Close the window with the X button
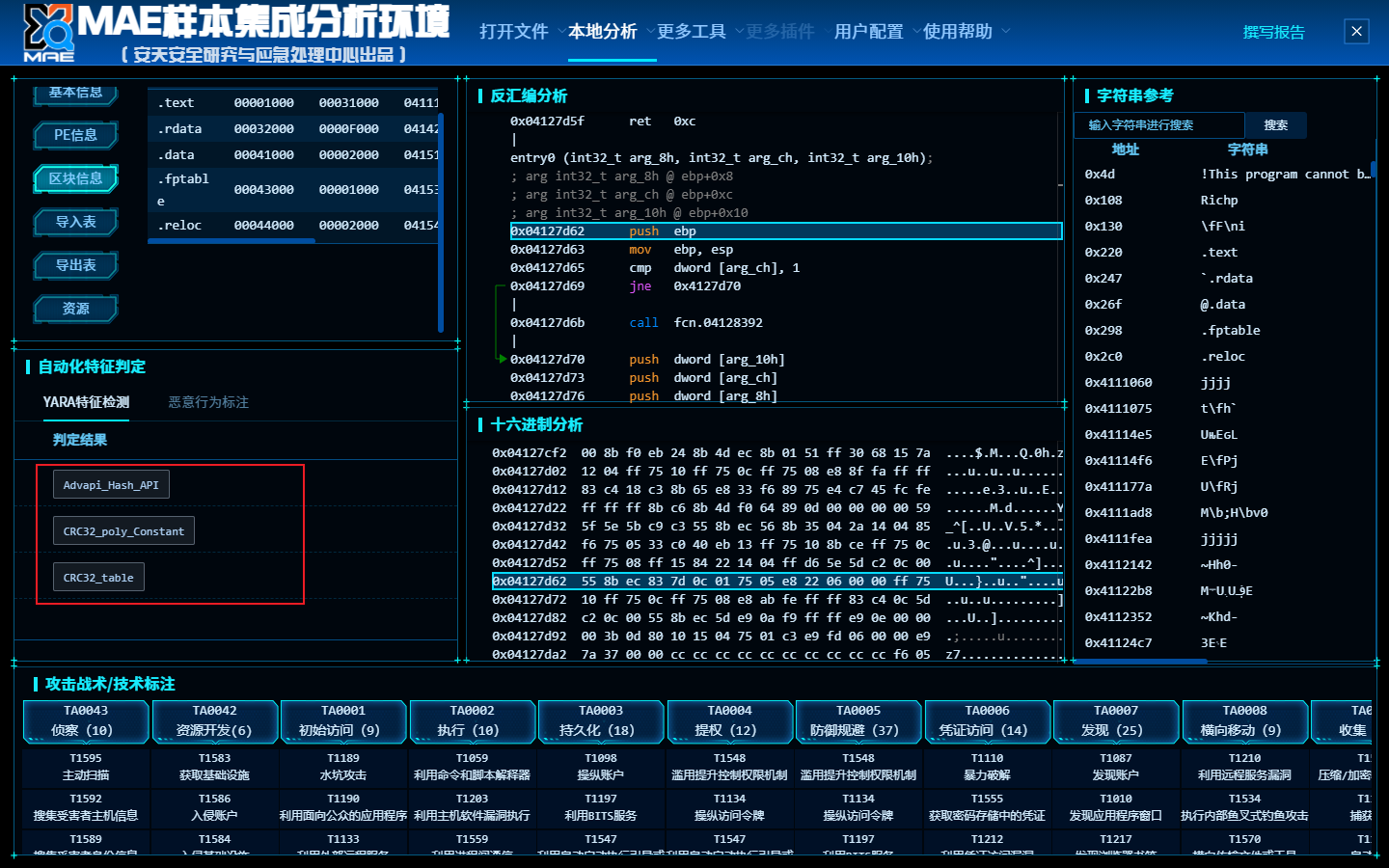Screen dimensions: 1389x868 (x=1356, y=32)
